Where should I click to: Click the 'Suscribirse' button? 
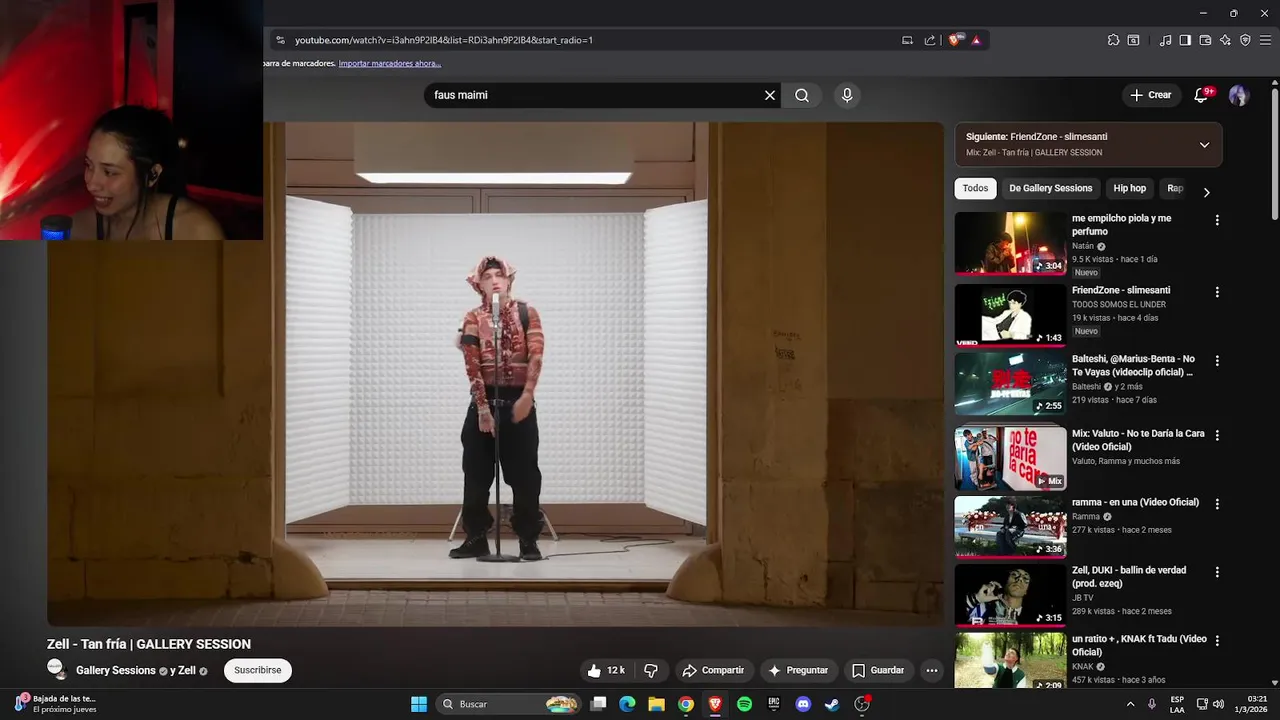258,670
